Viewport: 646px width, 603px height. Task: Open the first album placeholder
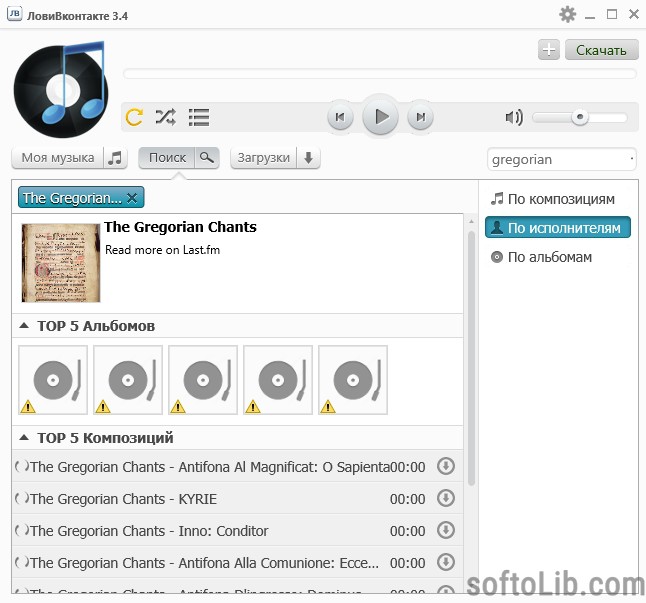coord(53,380)
